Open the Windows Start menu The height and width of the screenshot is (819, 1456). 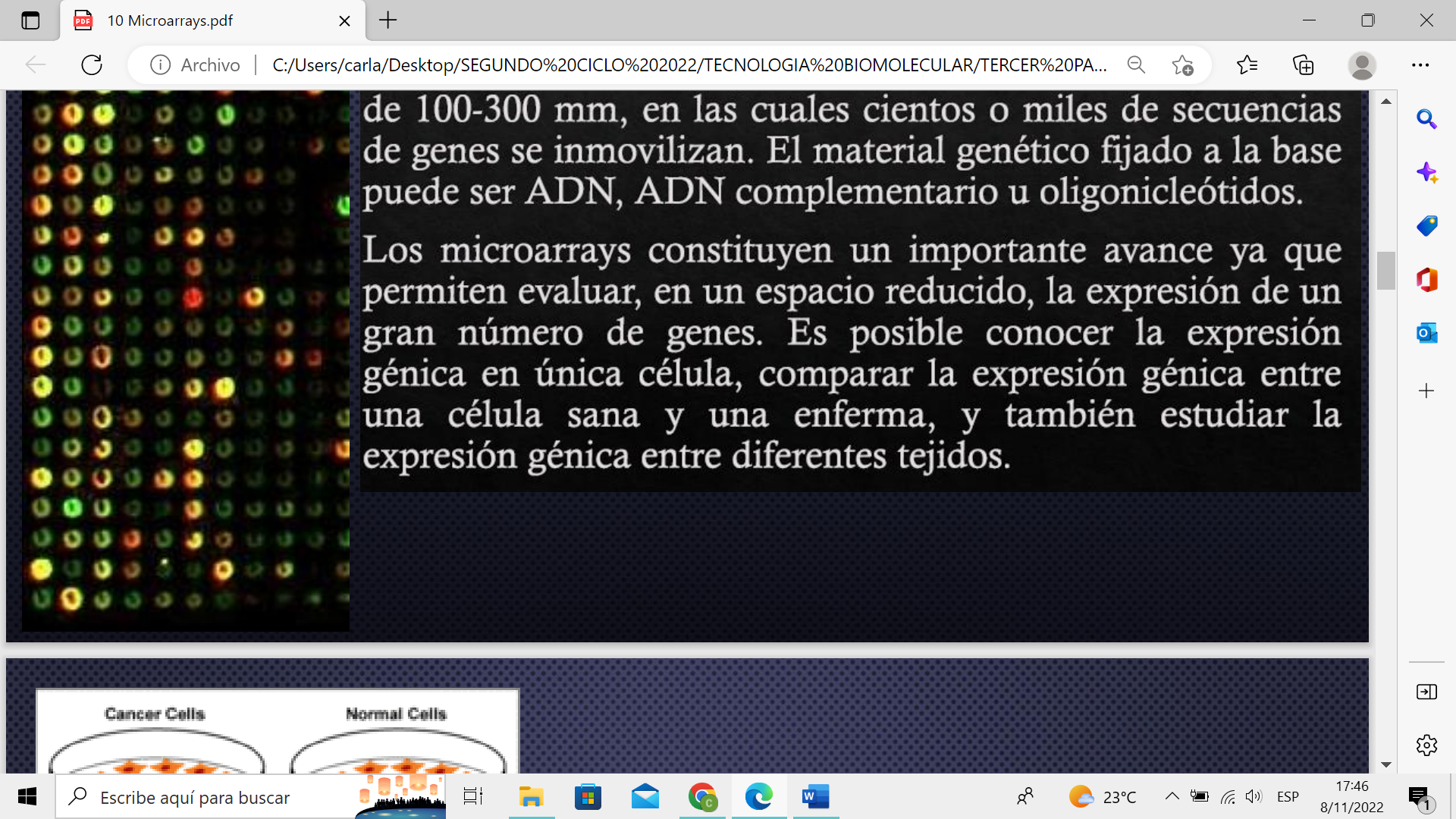tap(27, 797)
